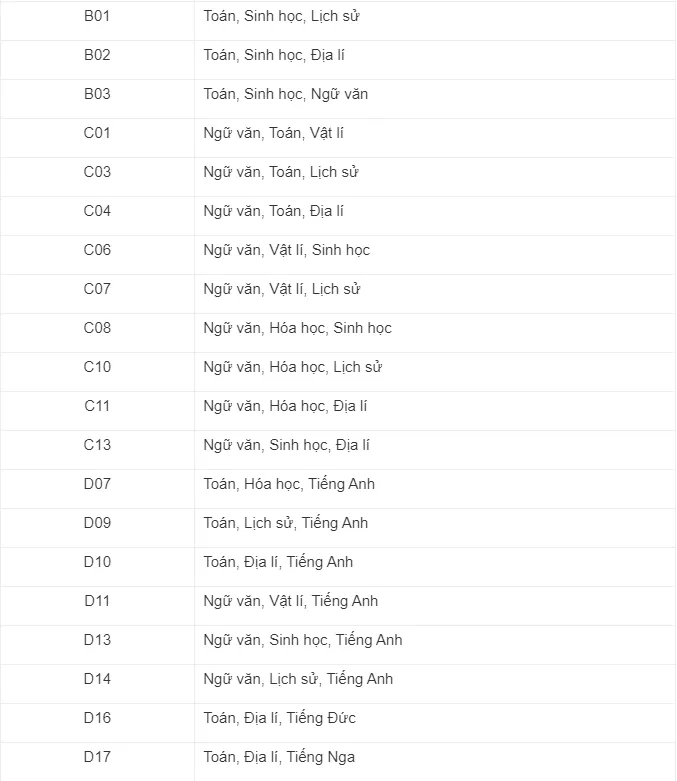
Task: Select the 'Toán, Địa lí, Tiếng Đức' cell
Action: [x=279, y=718]
